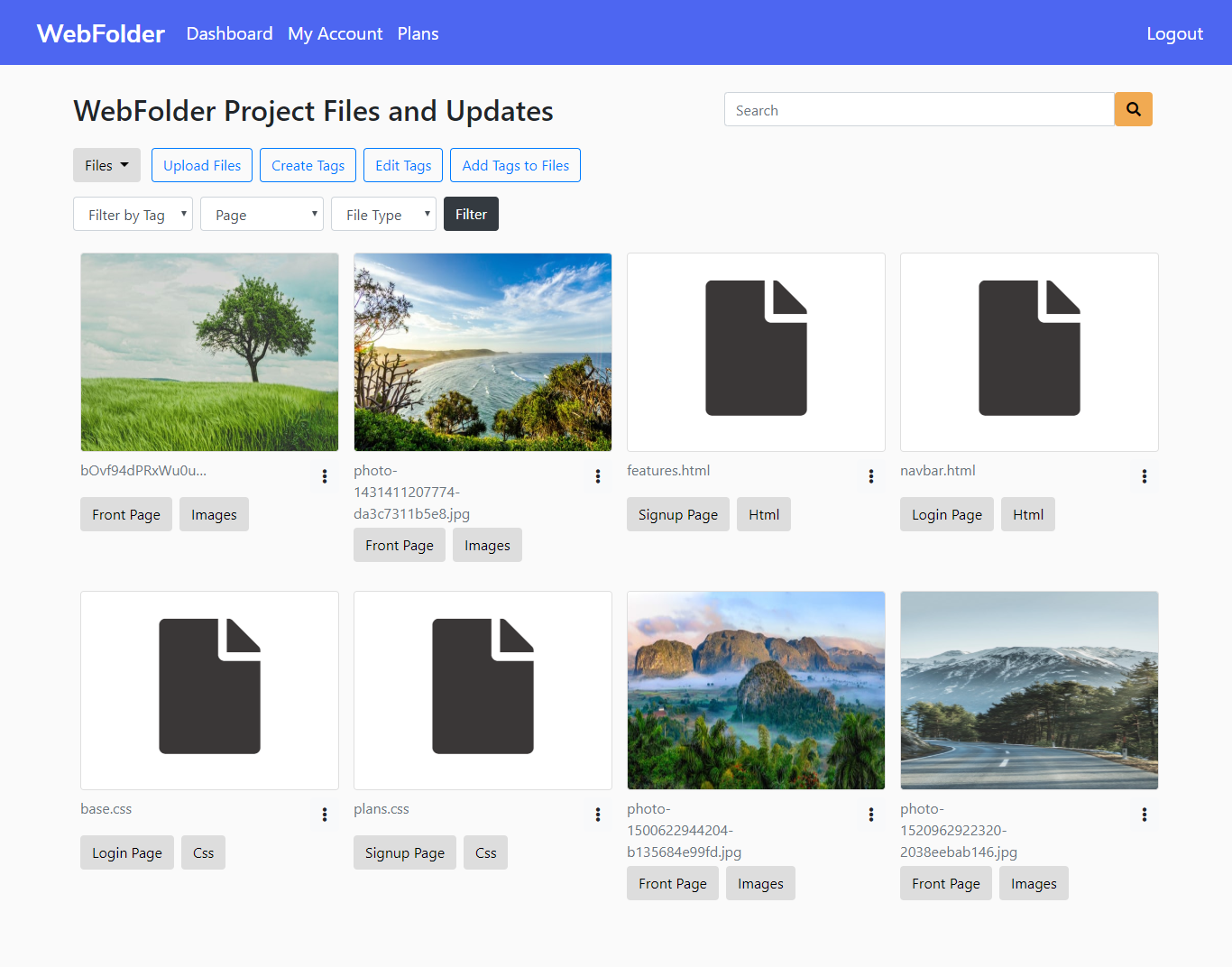This screenshot has width=1232, height=967.
Task: Click the document icon on the plans.css card
Action: (x=483, y=688)
